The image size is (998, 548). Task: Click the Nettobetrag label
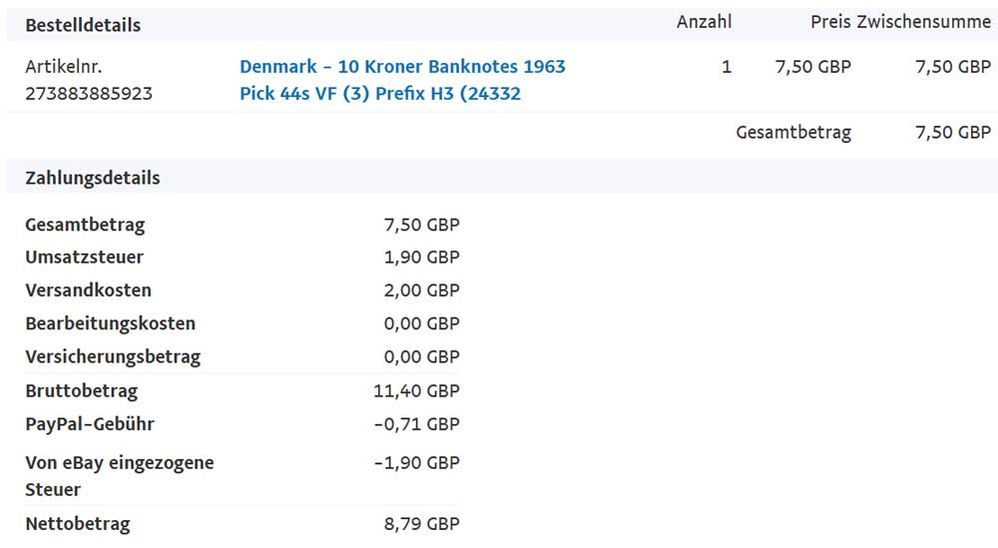point(77,524)
